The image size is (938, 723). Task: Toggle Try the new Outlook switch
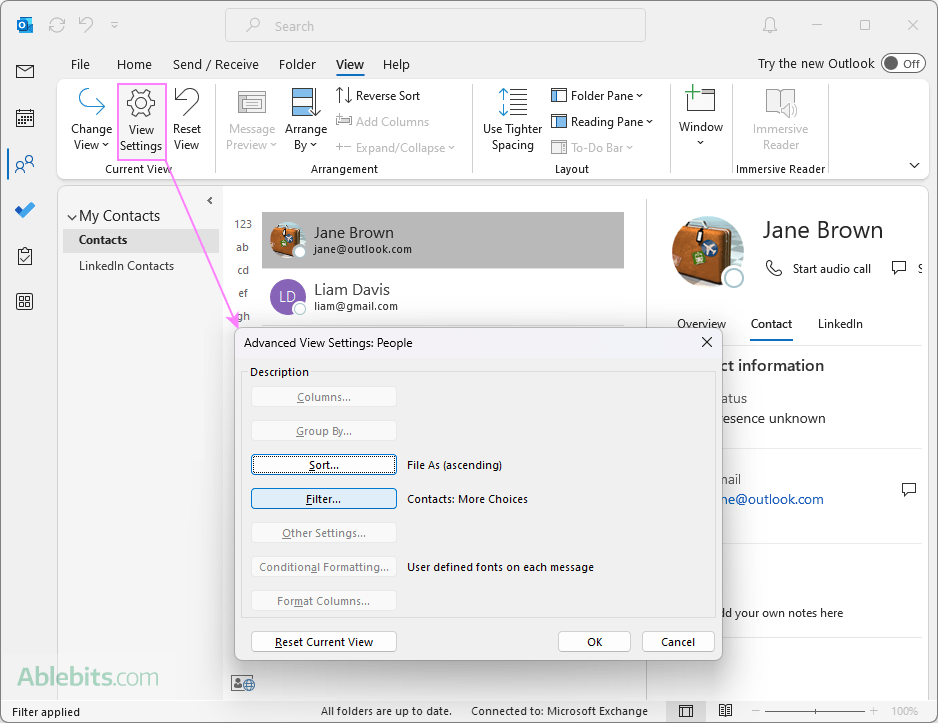tap(903, 63)
